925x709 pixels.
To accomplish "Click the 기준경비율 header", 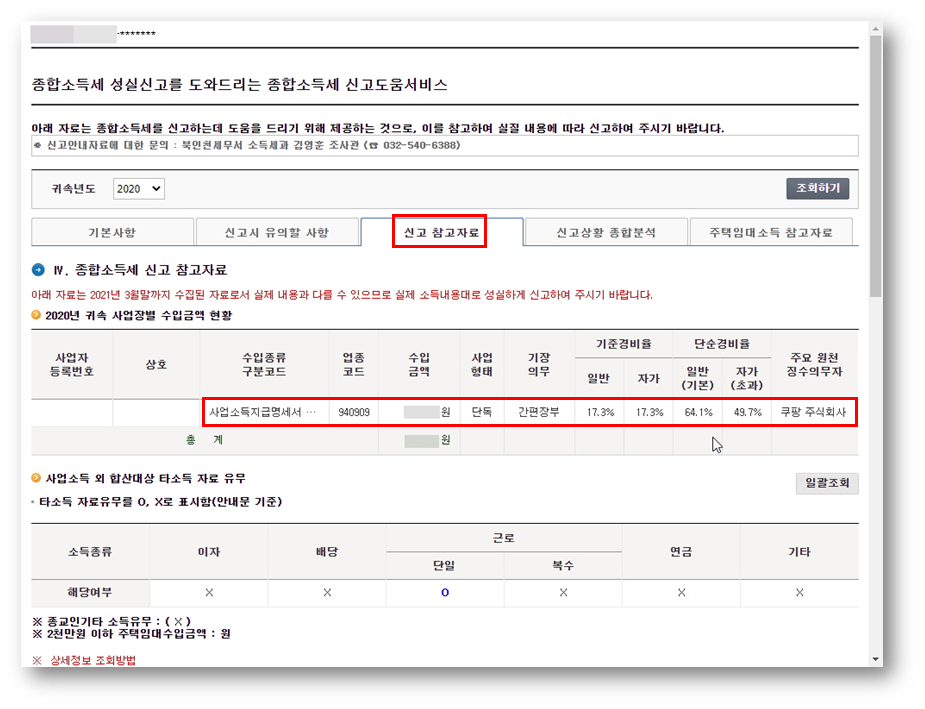I will (624, 344).
